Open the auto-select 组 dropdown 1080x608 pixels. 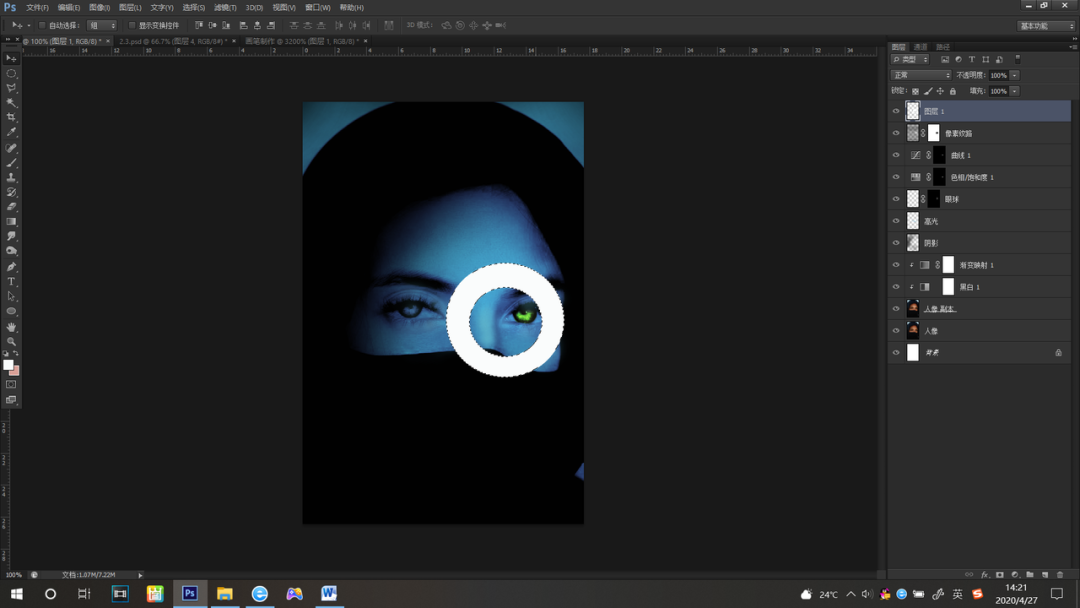coord(102,25)
